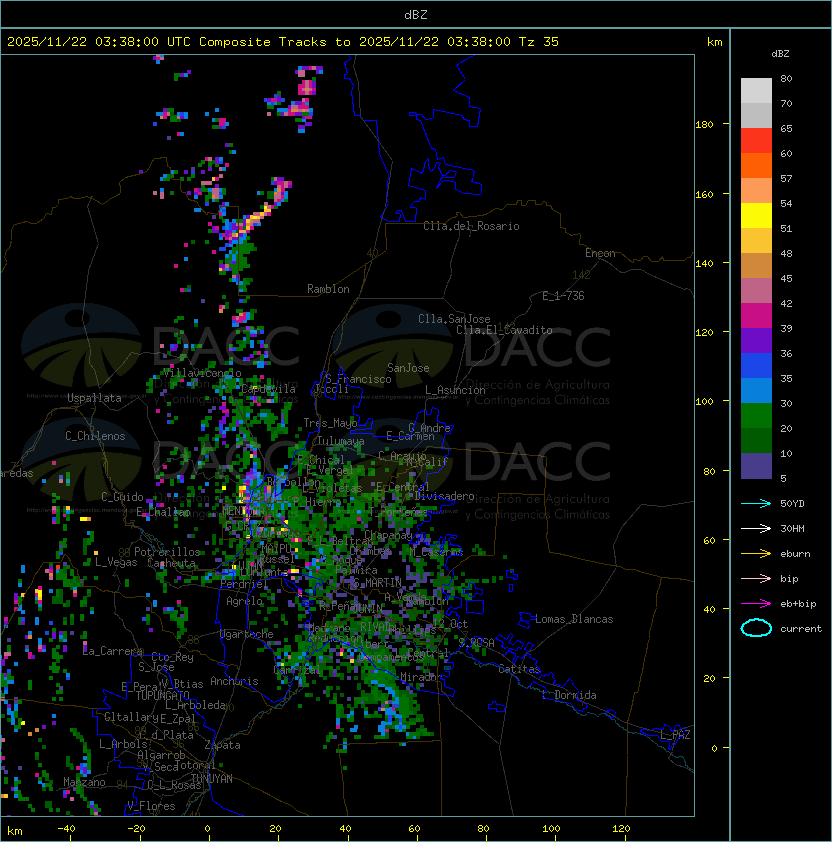This screenshot has width=832, height=842.
Task: Click the 'Clla.del_Rosario' map label
Action: [471, 226]
